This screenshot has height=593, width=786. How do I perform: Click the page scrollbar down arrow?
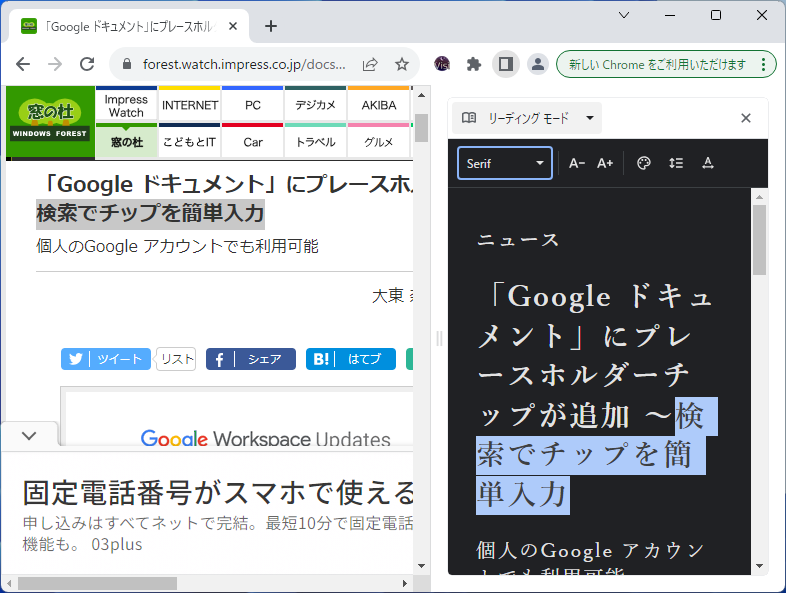(422, 566)
